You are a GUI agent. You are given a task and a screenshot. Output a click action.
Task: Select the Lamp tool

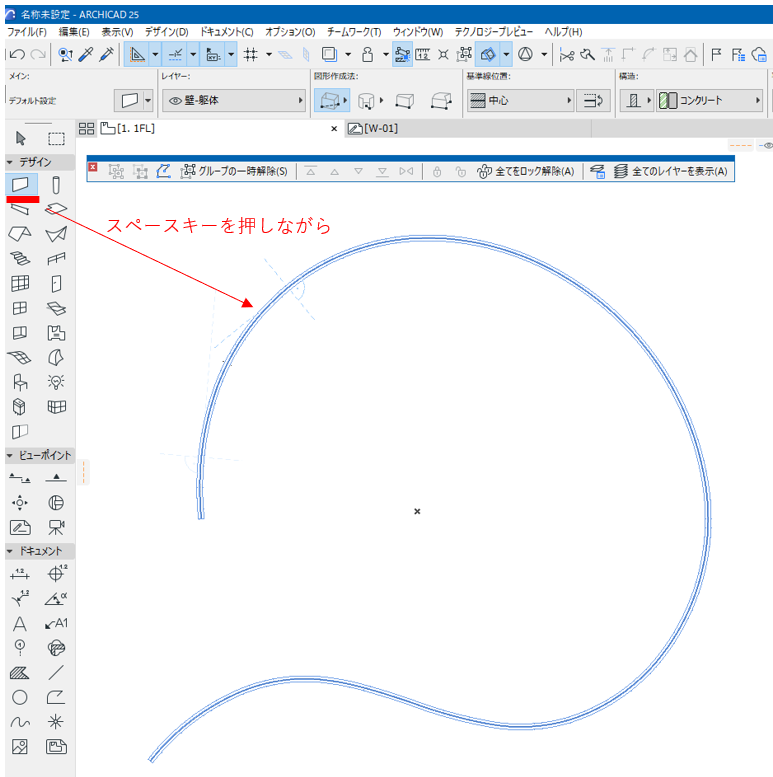(56, 382)
